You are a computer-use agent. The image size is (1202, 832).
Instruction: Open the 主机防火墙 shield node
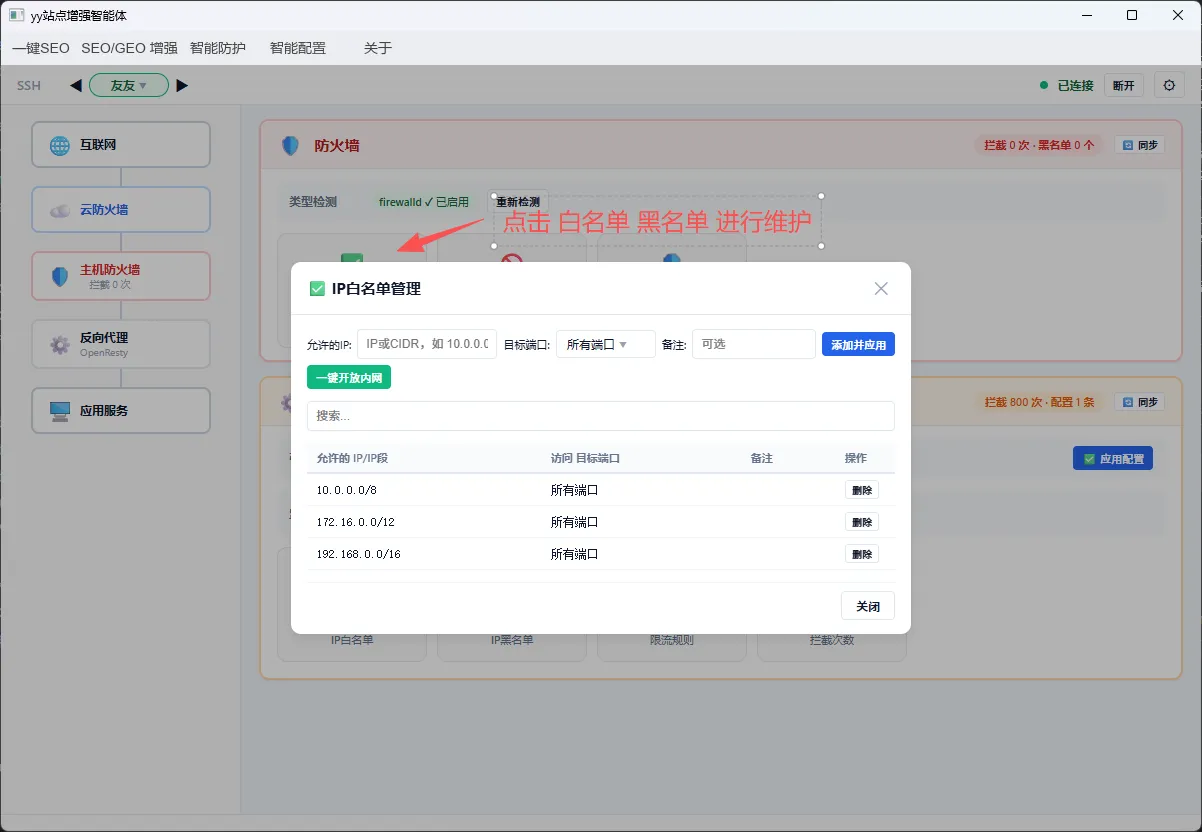coord(121,275)
